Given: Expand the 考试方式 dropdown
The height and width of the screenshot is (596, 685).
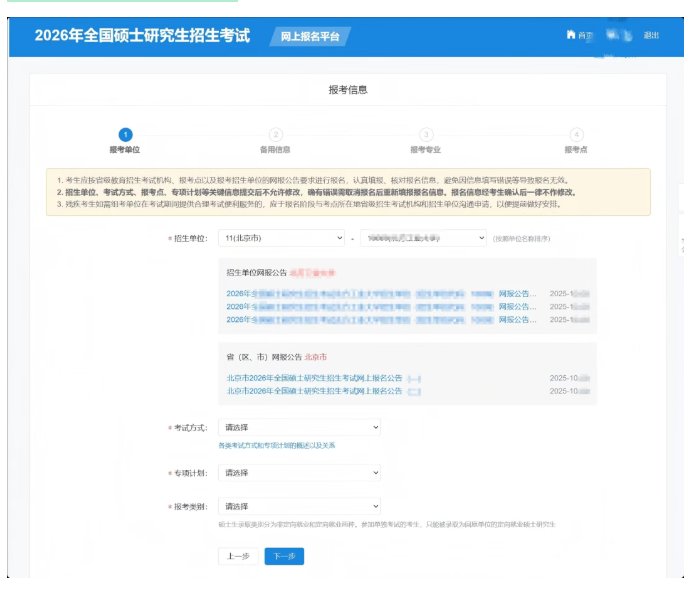Looking at the screenshot, I should pyautogui.click(x=300, y=427).
